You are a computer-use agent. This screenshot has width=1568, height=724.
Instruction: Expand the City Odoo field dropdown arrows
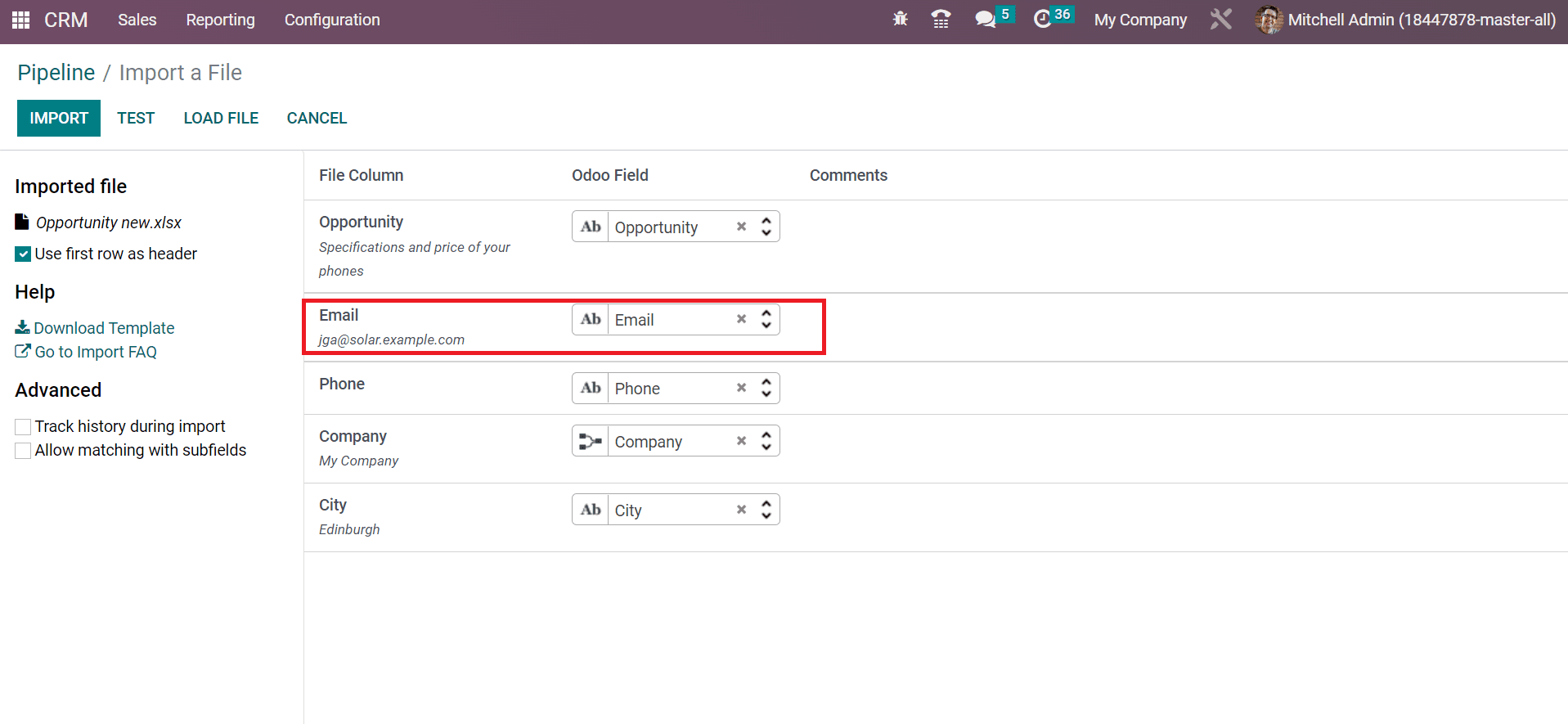pyautogui.click(x=766, y=510)
